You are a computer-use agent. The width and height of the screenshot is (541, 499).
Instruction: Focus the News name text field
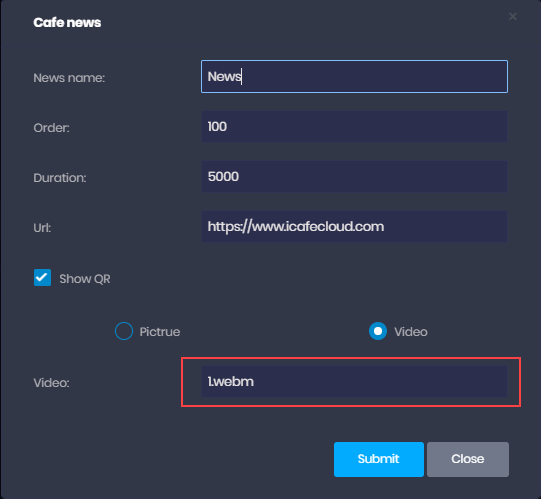pos(354,76)
